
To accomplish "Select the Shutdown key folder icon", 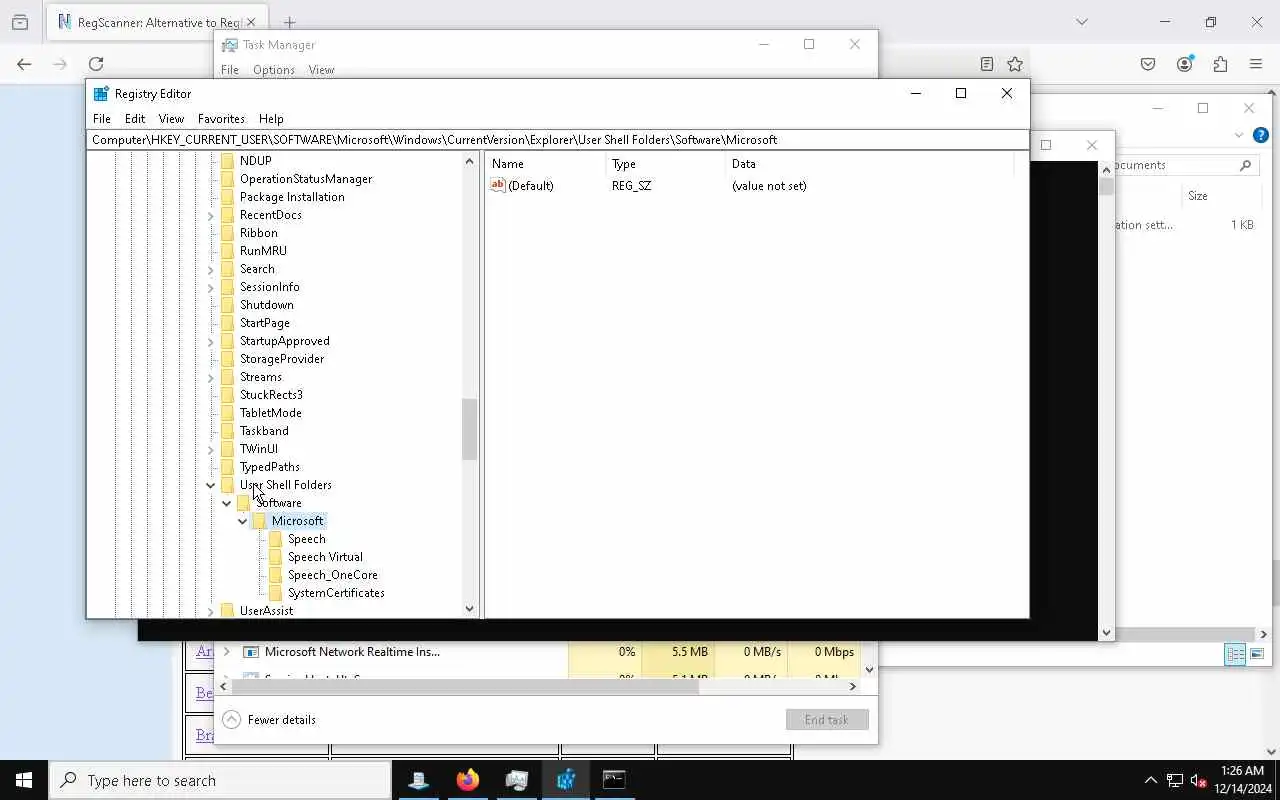I will click(x=227, y=305).
